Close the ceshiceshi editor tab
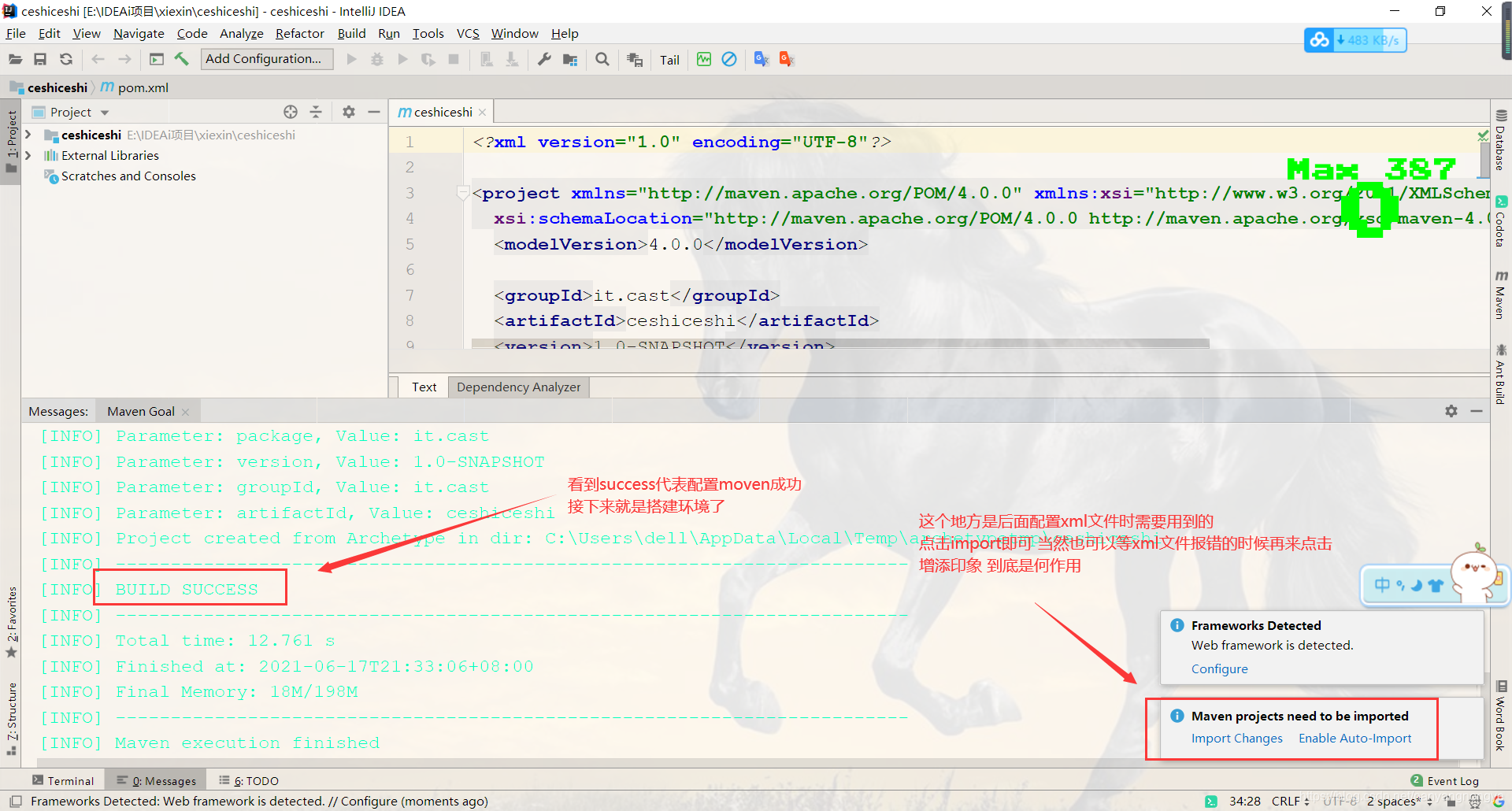The height and width of the screenshot is (811, 1512). tap(483, 113)
